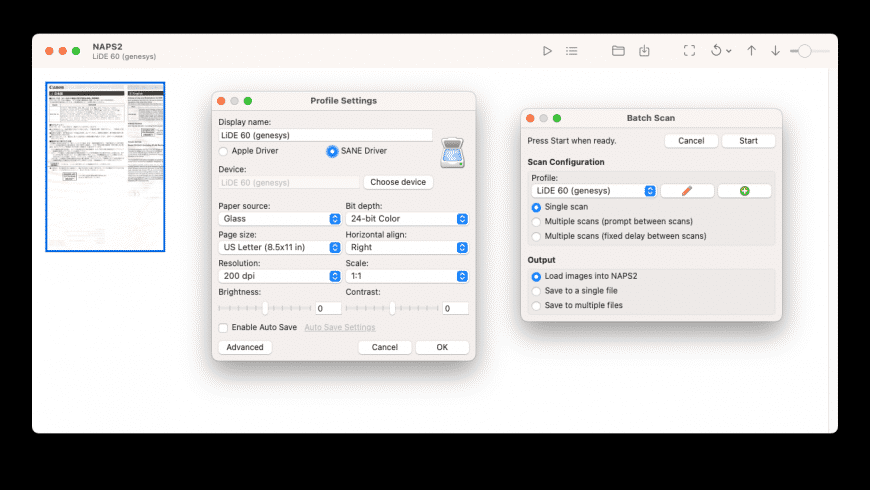The image size is (870, 490).
Task: Select the scanned page thumbnail
Action: click(x=105, y=167)
